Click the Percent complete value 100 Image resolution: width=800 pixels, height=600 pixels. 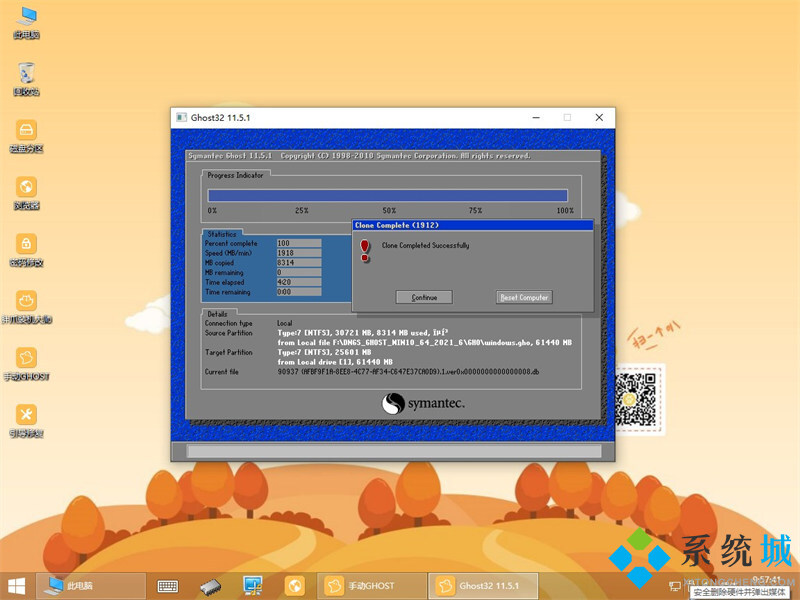click(299, 243)
